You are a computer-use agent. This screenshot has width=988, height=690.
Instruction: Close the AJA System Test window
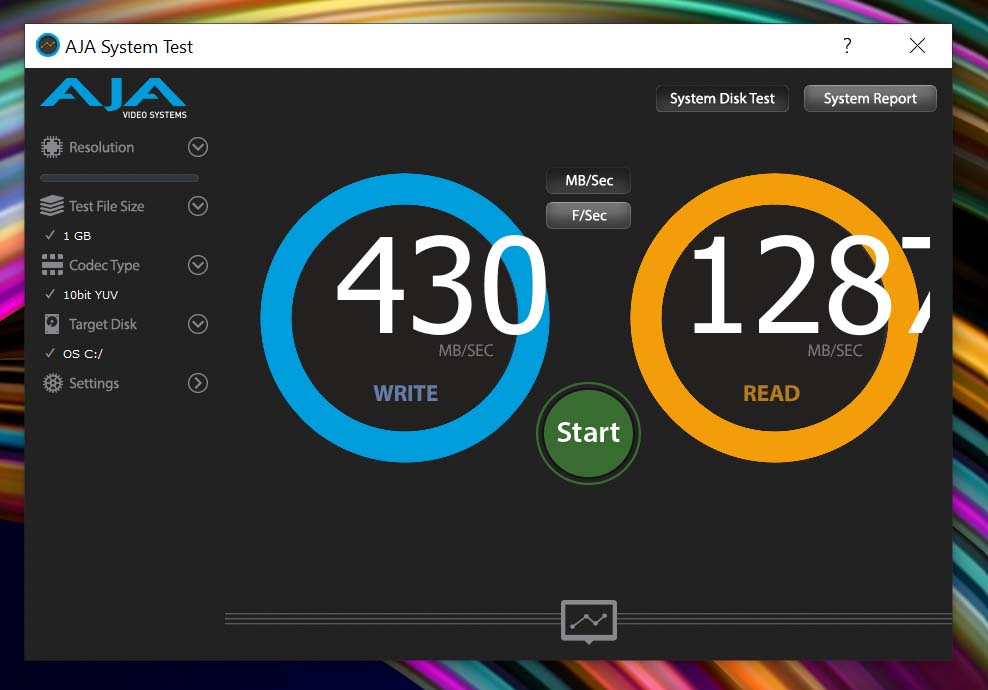click(x=917, y=45)
